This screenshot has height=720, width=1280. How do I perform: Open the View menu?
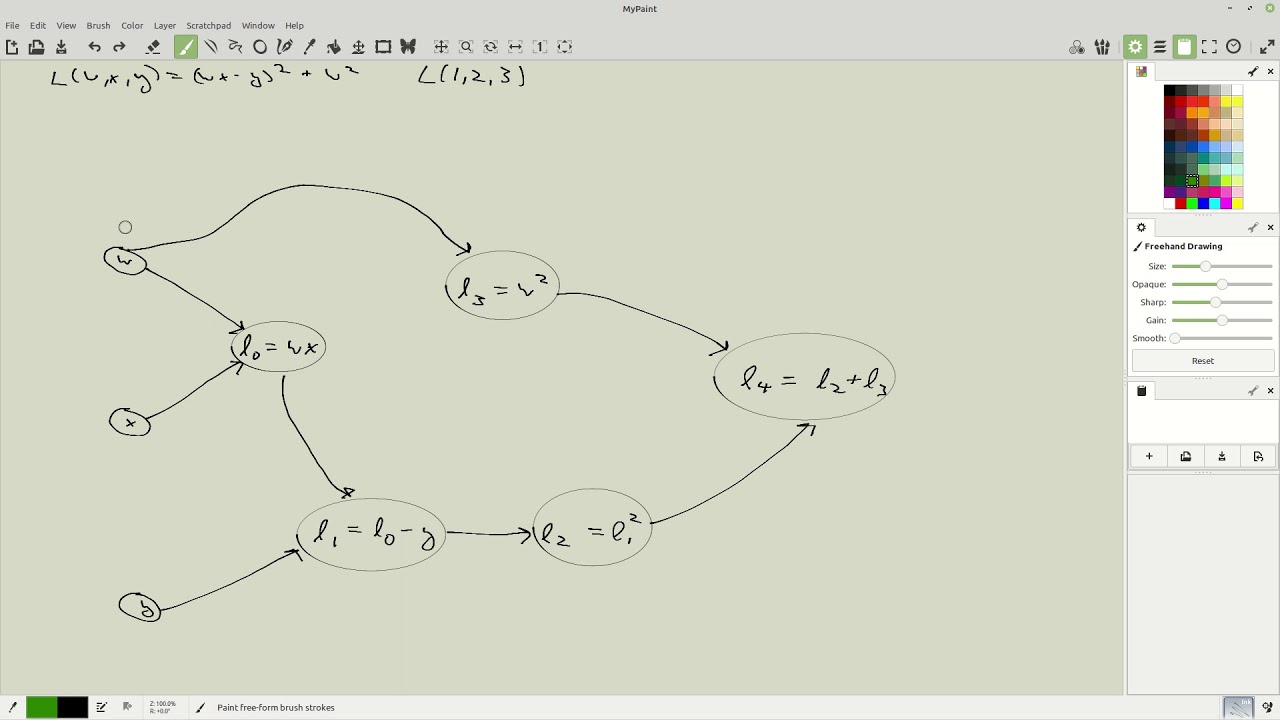(66, 25)
